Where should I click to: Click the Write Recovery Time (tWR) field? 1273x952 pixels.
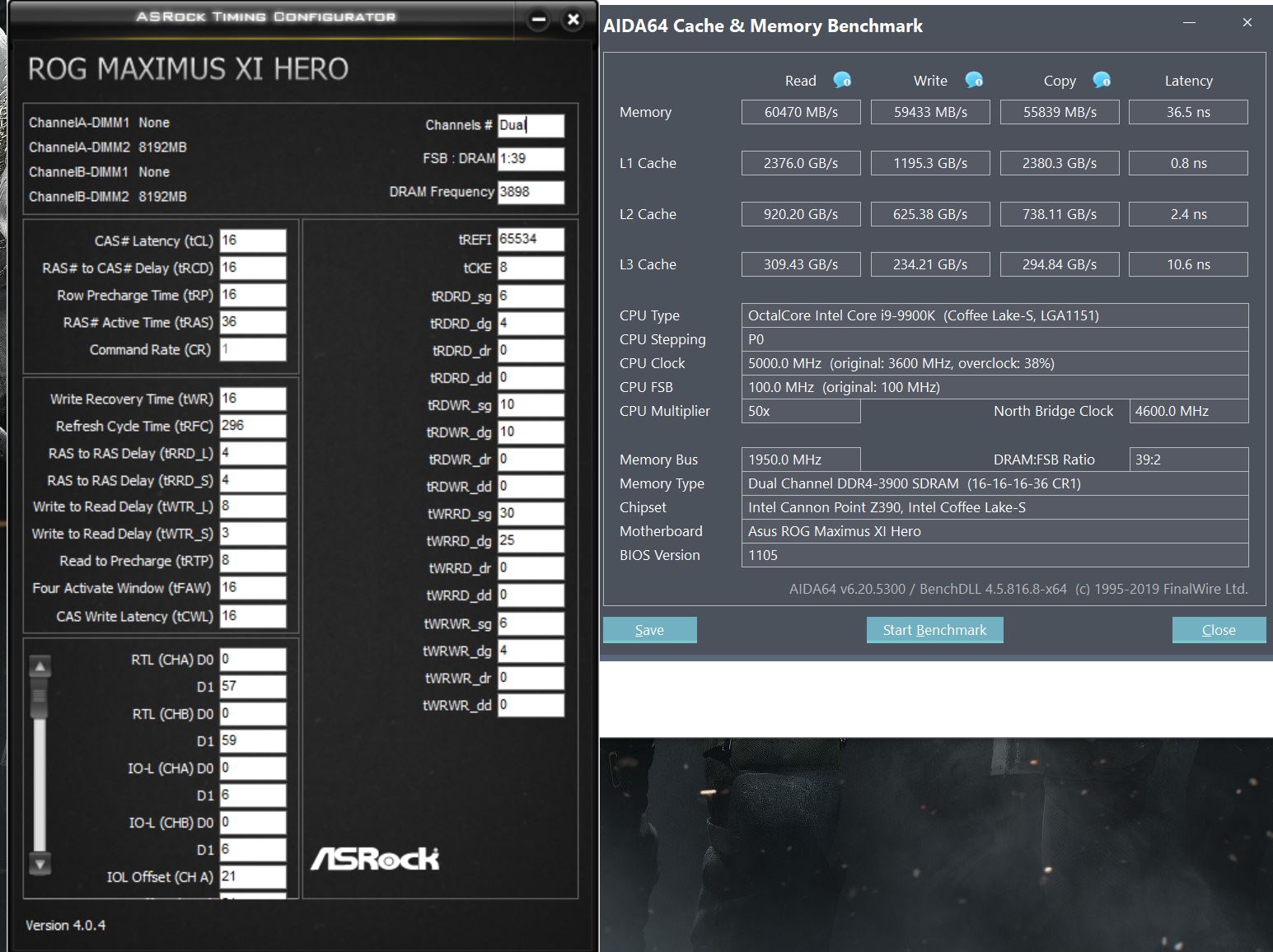(253, 399)
